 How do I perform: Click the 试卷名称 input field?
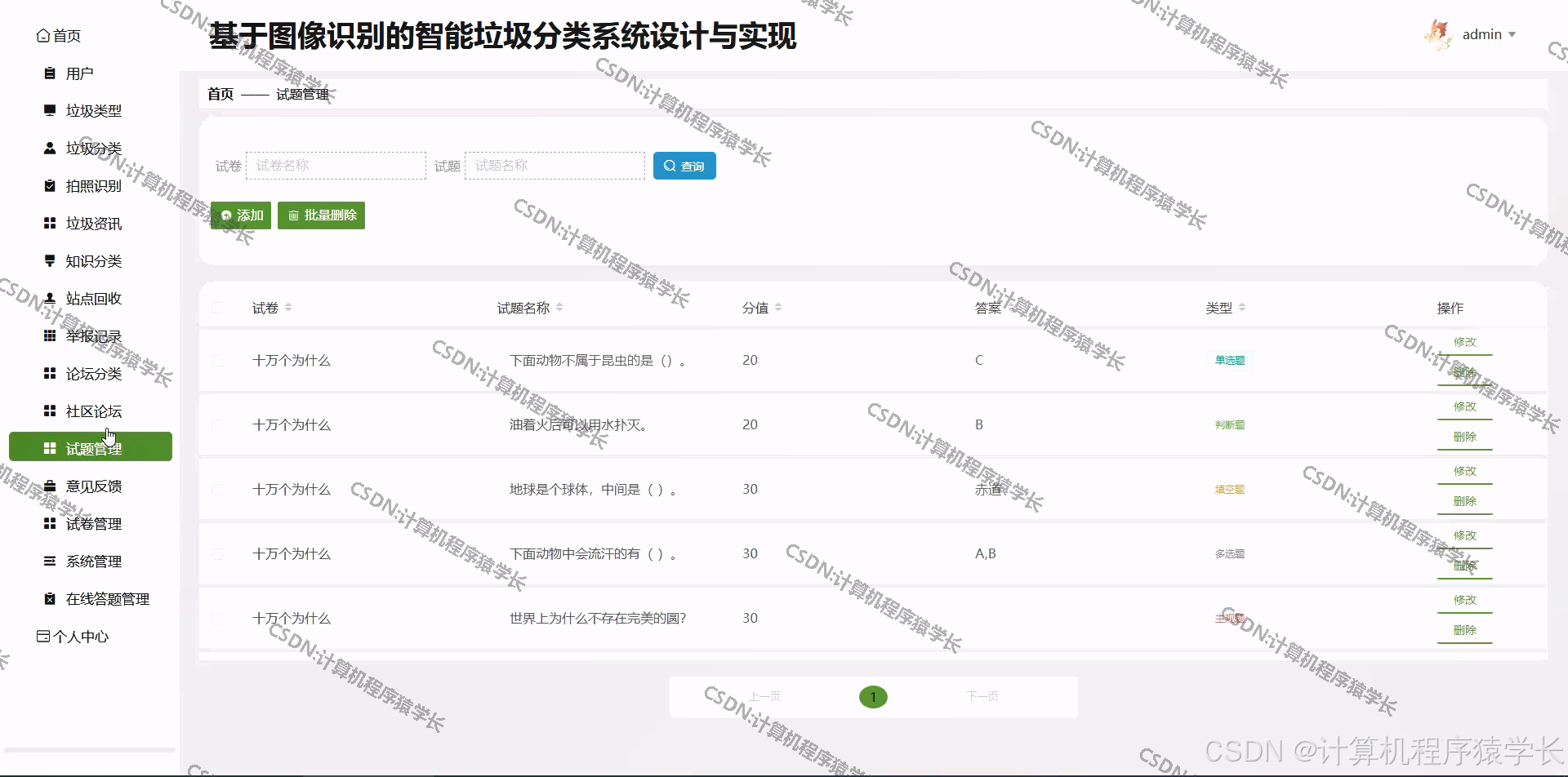[x=336, y=166]
